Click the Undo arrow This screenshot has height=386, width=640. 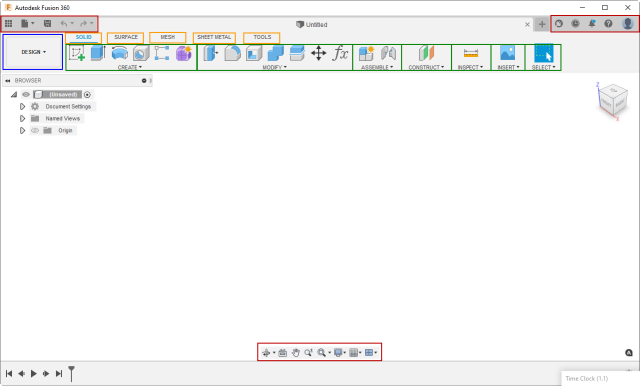click(x=64, y=24)
